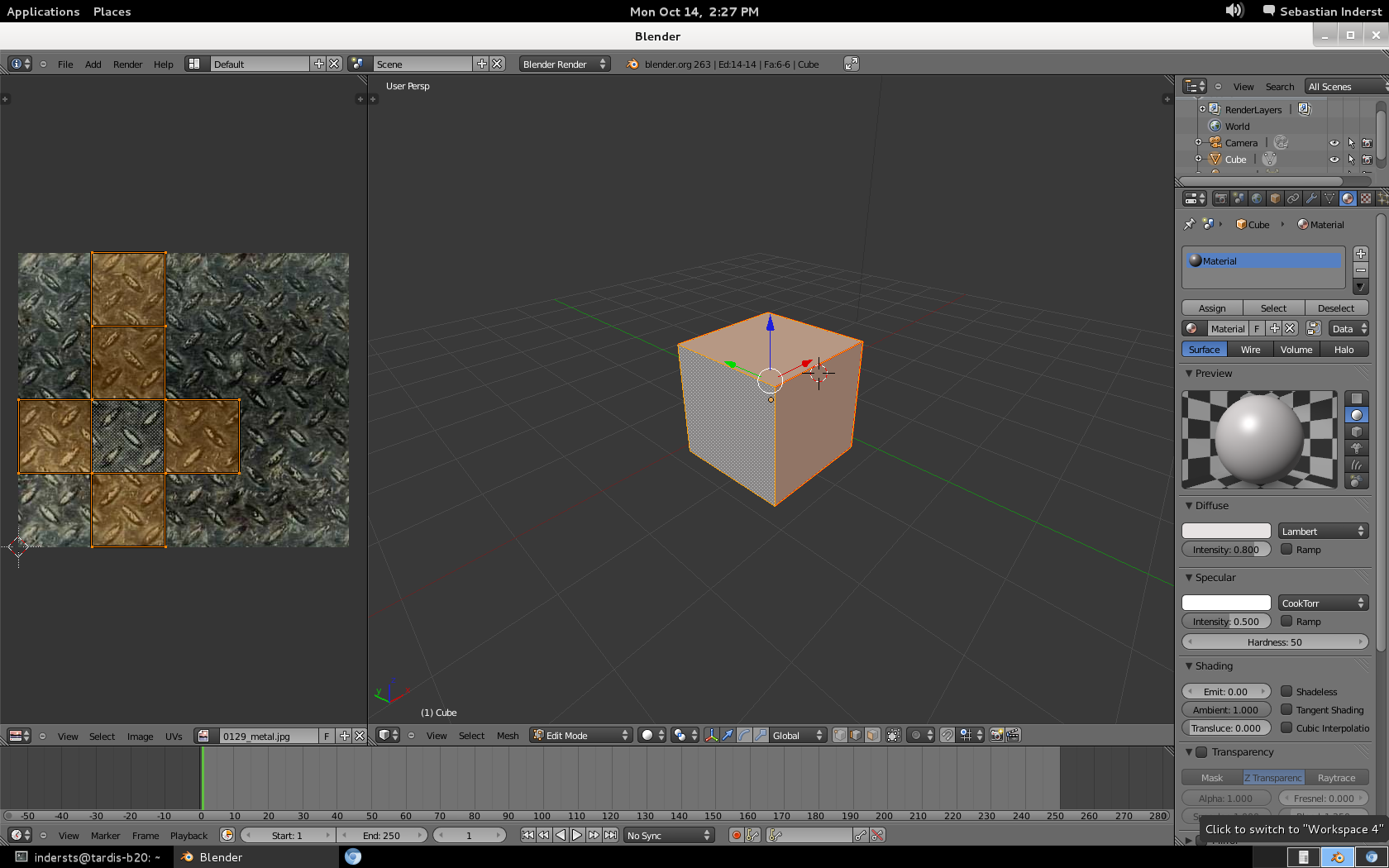This screenshot has height=868, width=1389.
Task: Open the Modifiers wrench tab
Action: click(1311, 198)
